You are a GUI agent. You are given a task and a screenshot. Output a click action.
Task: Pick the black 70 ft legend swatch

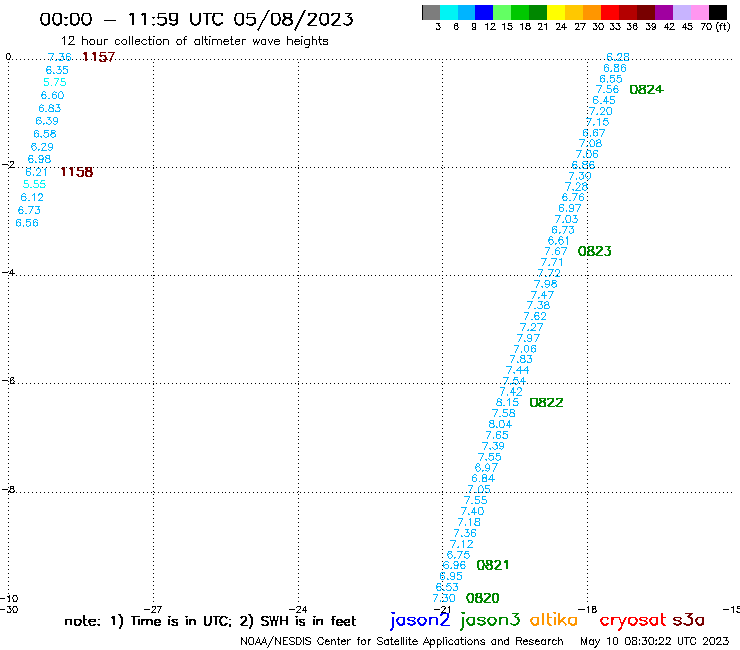[718, 12]
